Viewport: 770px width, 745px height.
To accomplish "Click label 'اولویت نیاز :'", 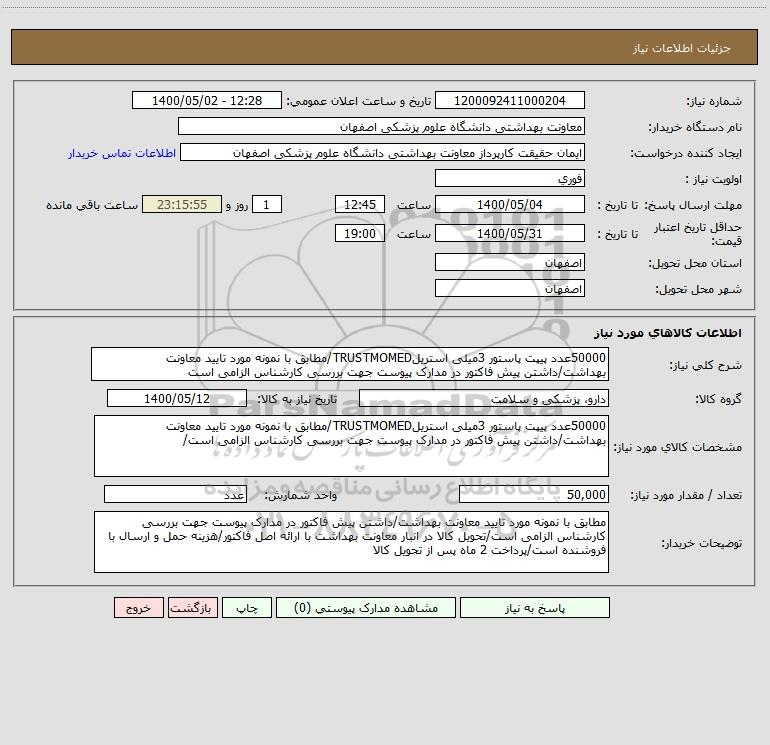I will 714,180.
